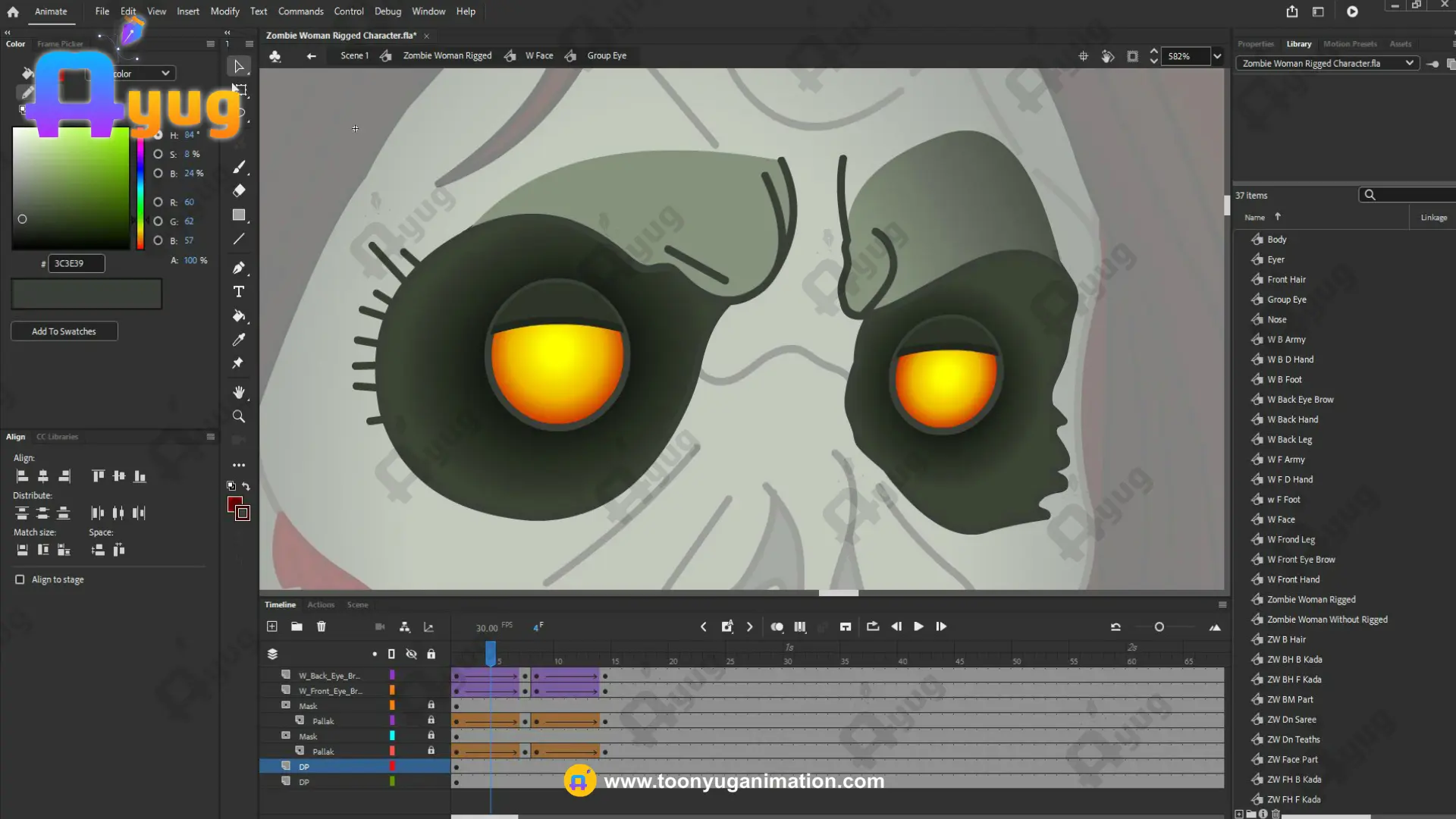Select the Eraser tool
The image size is (1456, 819).
[238, 190]
